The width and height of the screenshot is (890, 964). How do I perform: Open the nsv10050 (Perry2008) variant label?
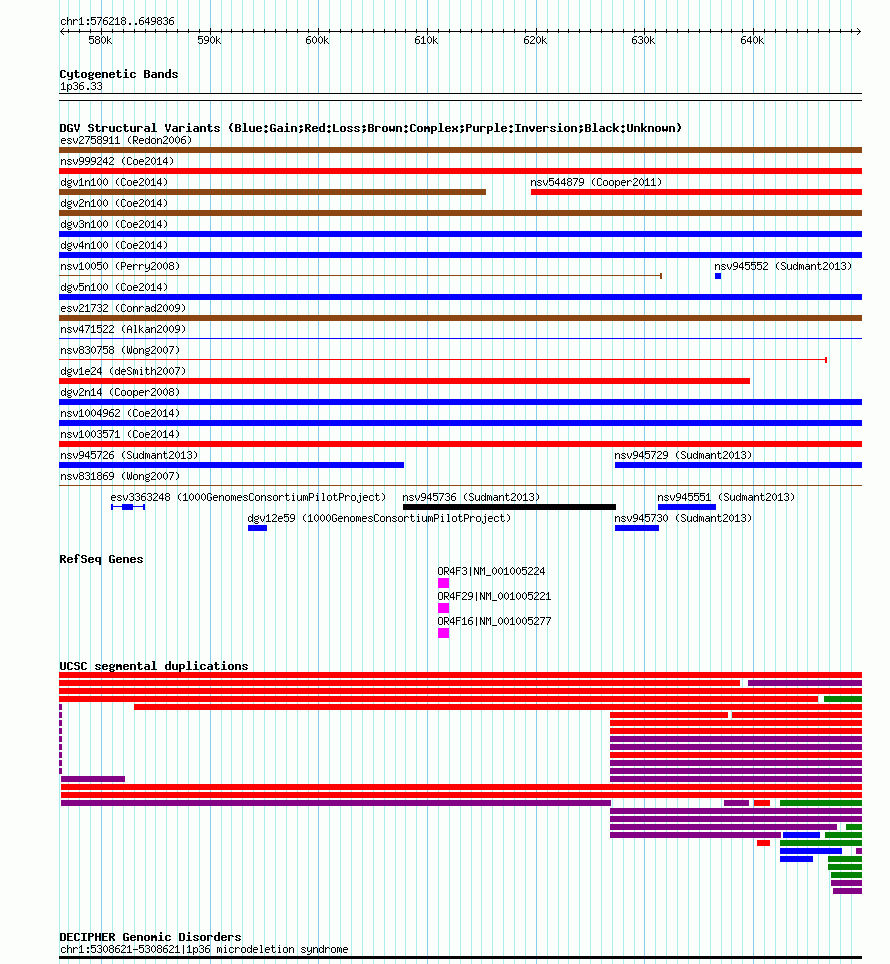[120, 266]
